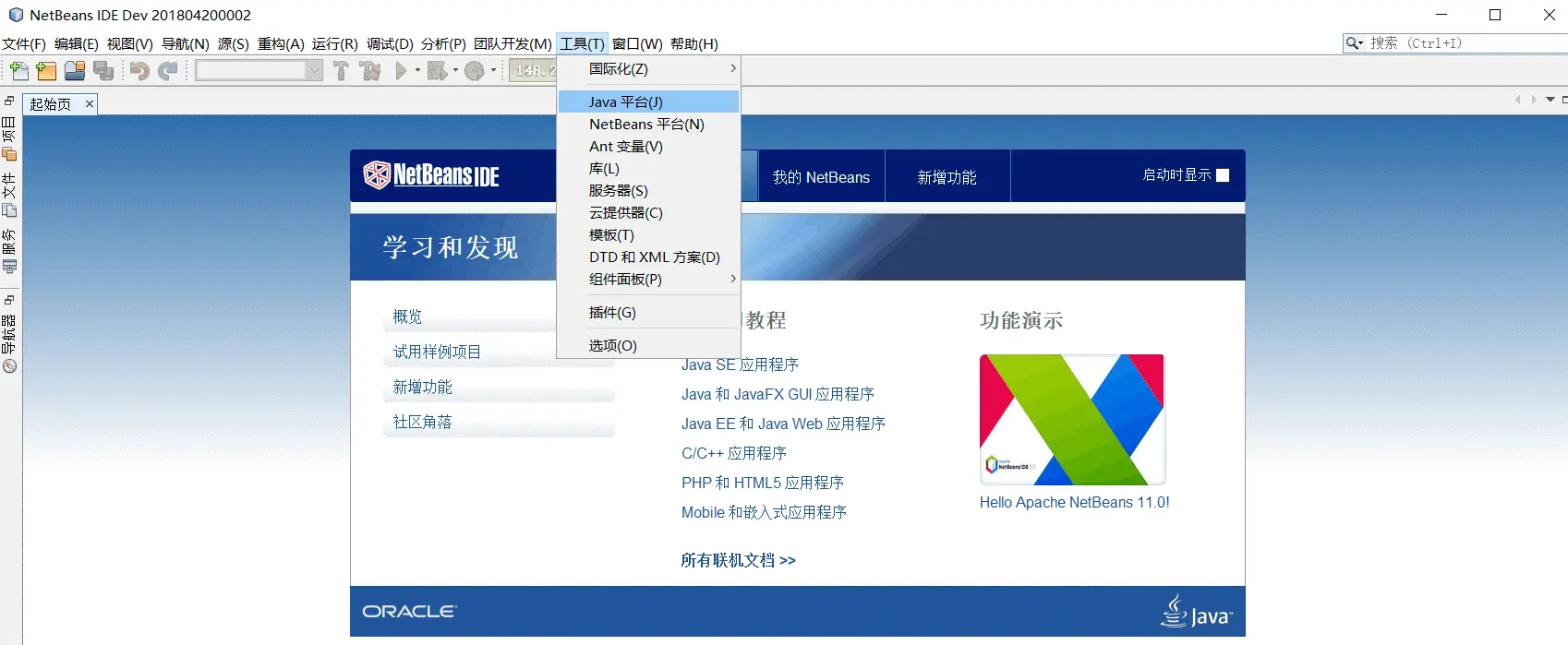Click the search input field

coord(1467,43)
